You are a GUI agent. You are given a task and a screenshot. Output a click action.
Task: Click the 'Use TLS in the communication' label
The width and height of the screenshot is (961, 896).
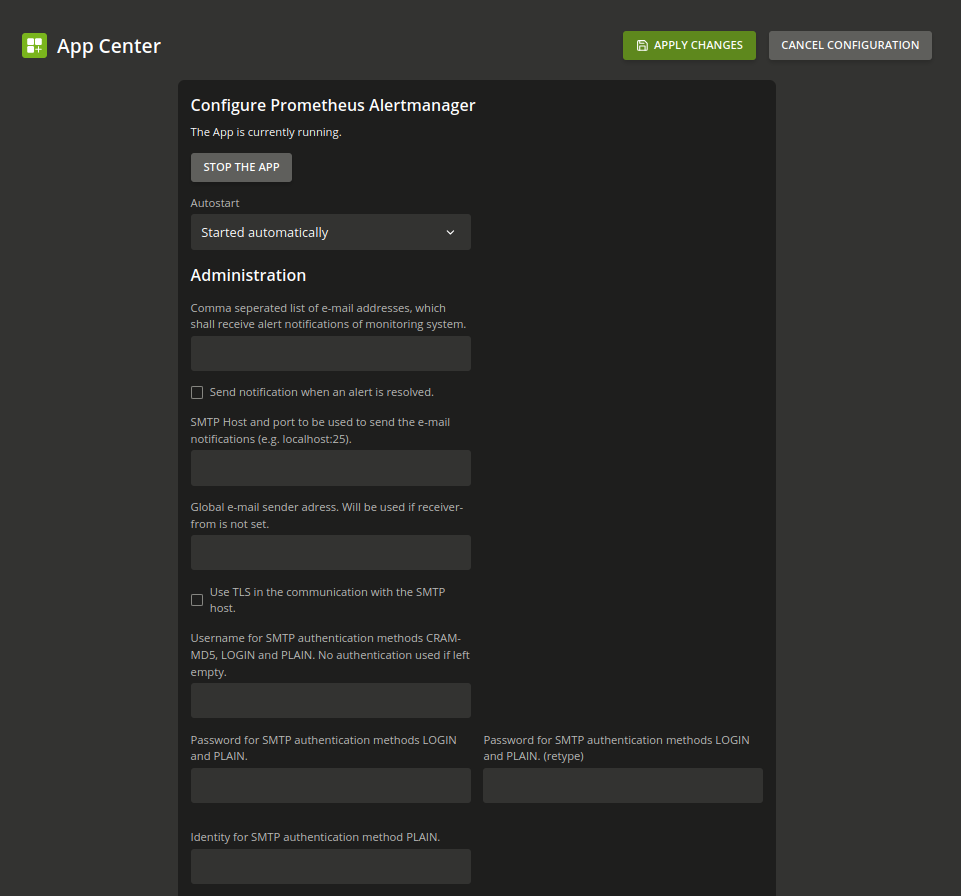click(x=327, y=600)
